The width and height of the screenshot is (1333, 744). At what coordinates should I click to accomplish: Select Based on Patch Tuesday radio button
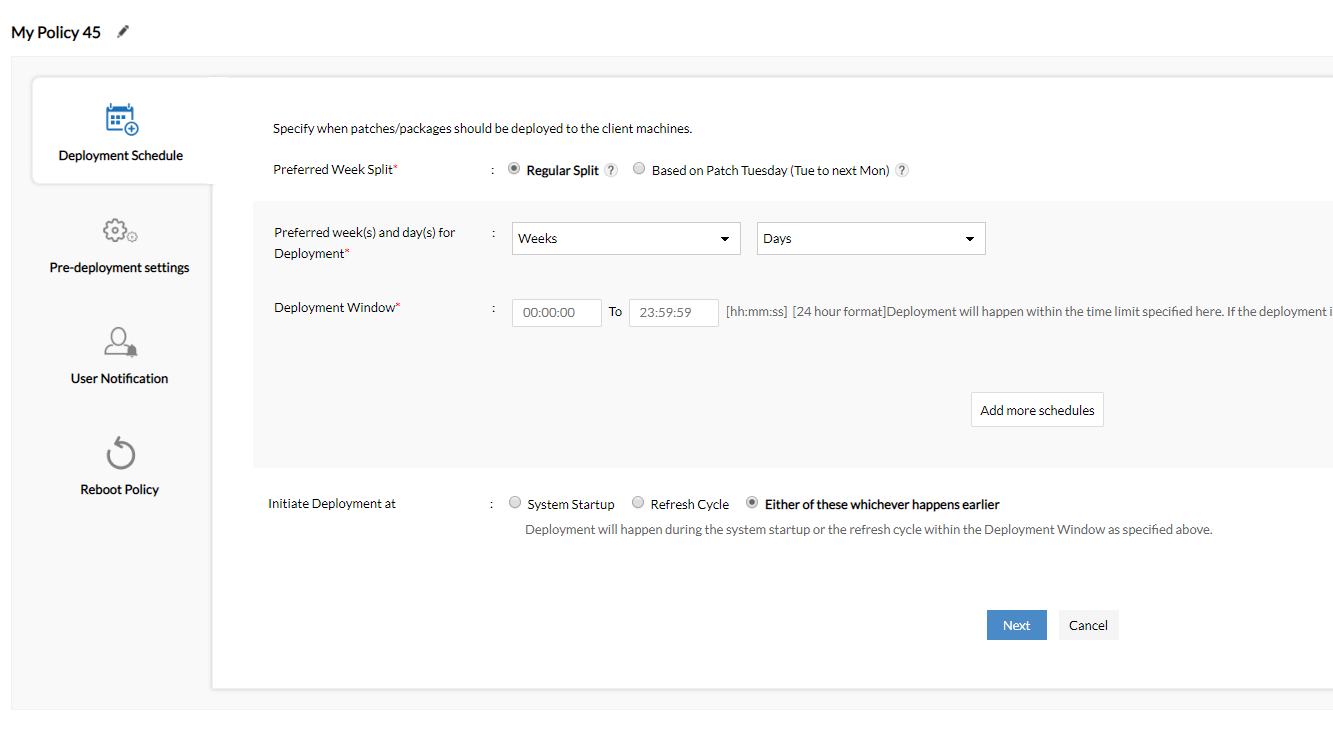coord(639,169)
